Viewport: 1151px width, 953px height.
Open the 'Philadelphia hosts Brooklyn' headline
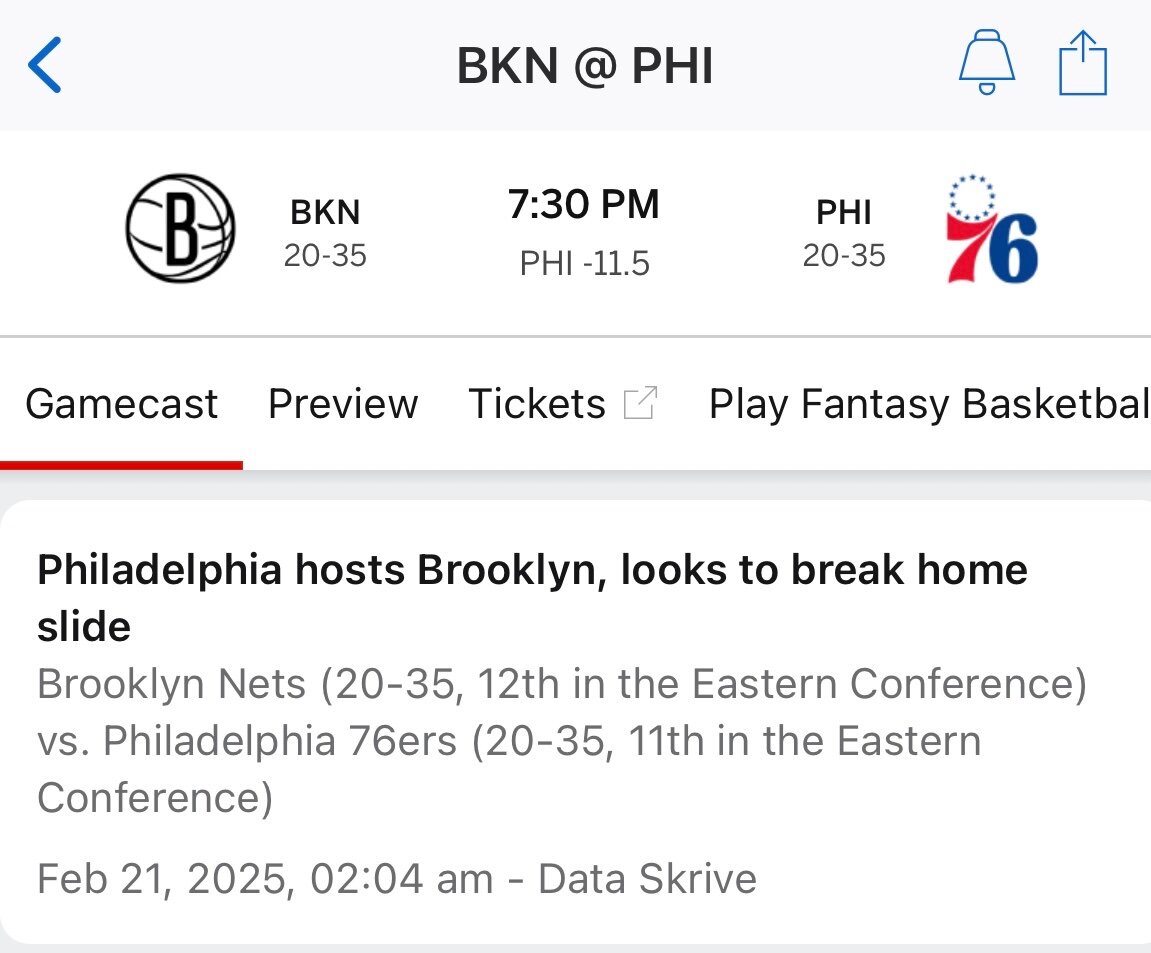coord(532,597)
